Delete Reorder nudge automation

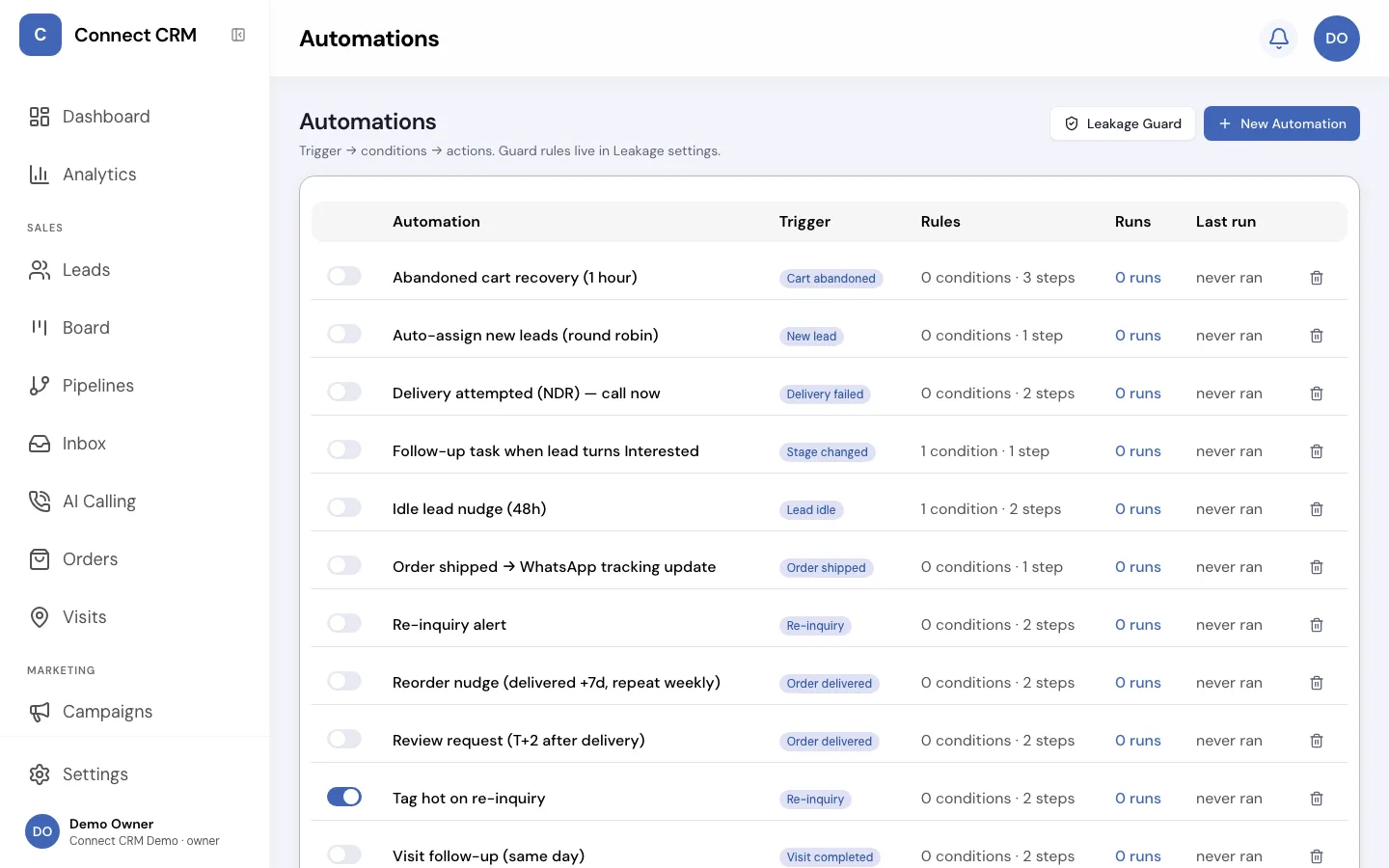click(1317, 683)
